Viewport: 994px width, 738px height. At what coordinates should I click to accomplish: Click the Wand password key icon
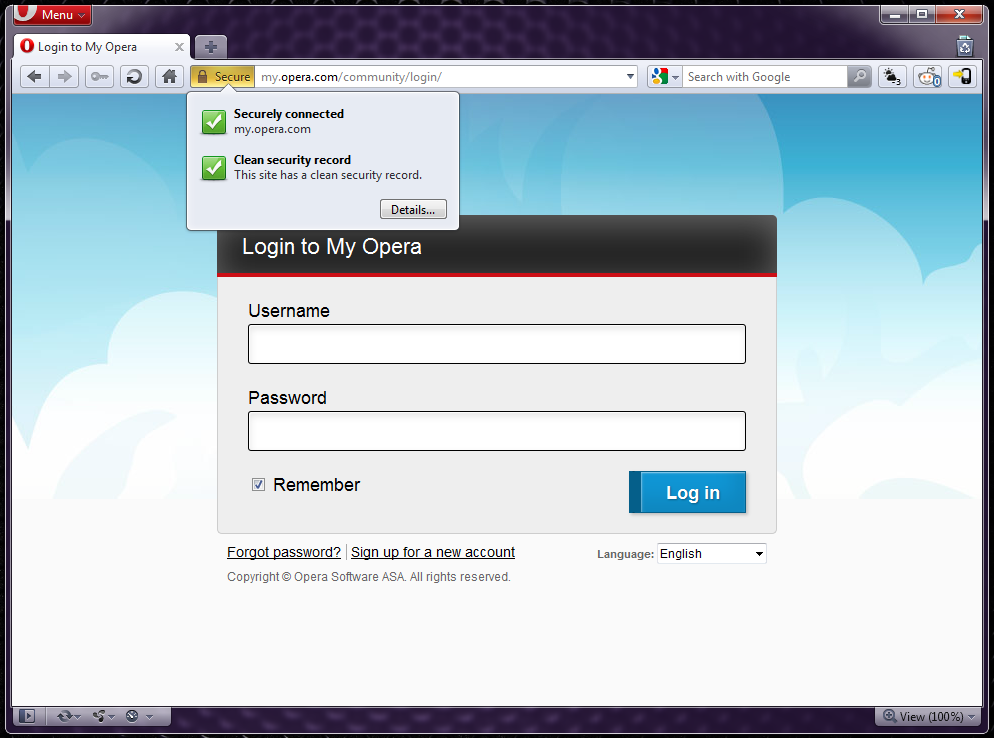tap(99, 77)
